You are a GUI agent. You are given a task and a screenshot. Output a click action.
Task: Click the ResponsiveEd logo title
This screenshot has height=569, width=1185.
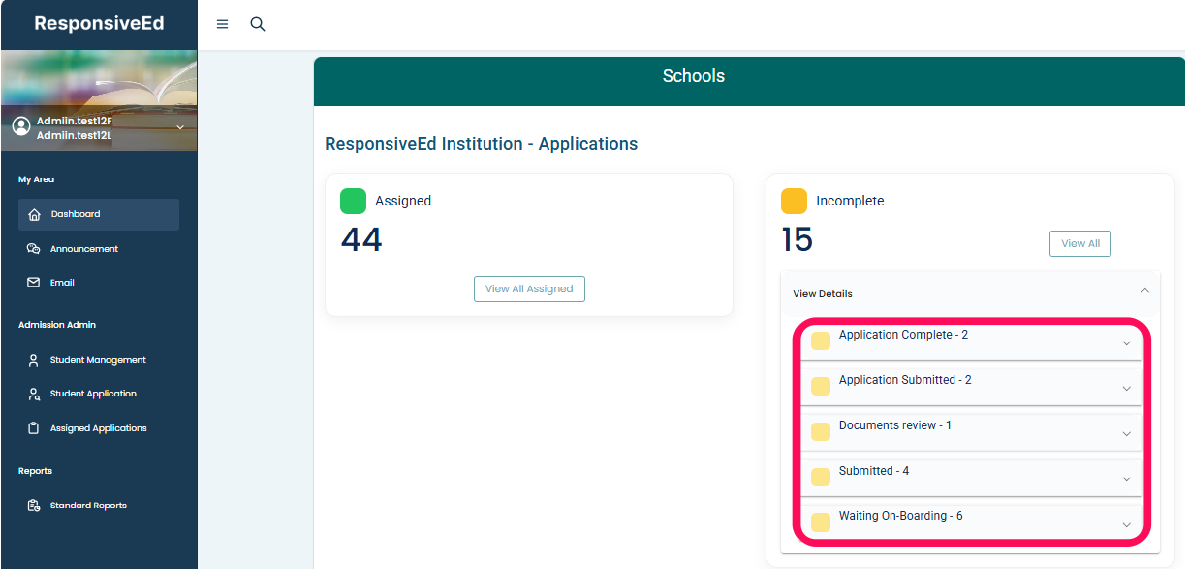coord(99,24)
